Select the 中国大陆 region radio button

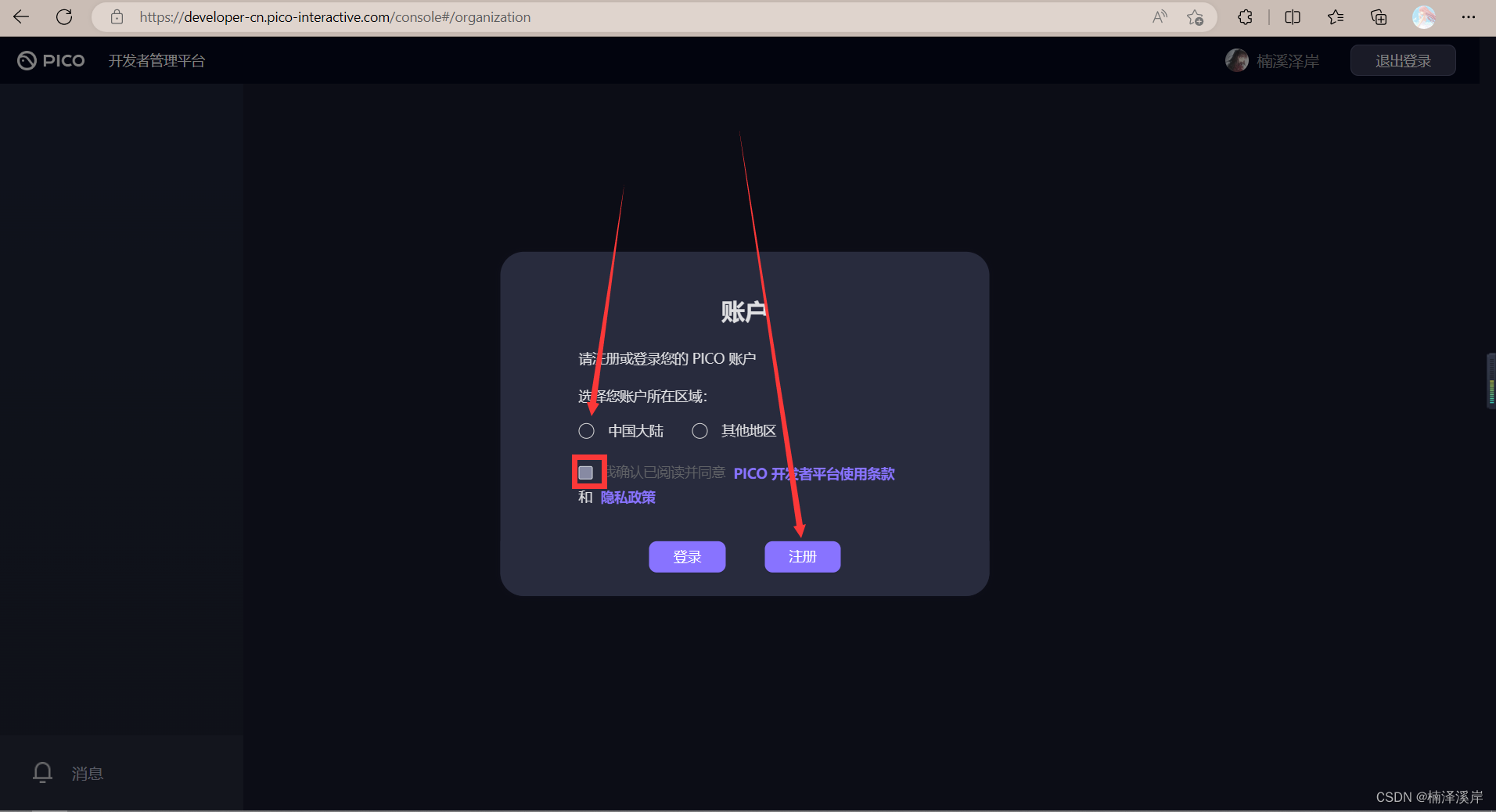[x=586, y=431]
